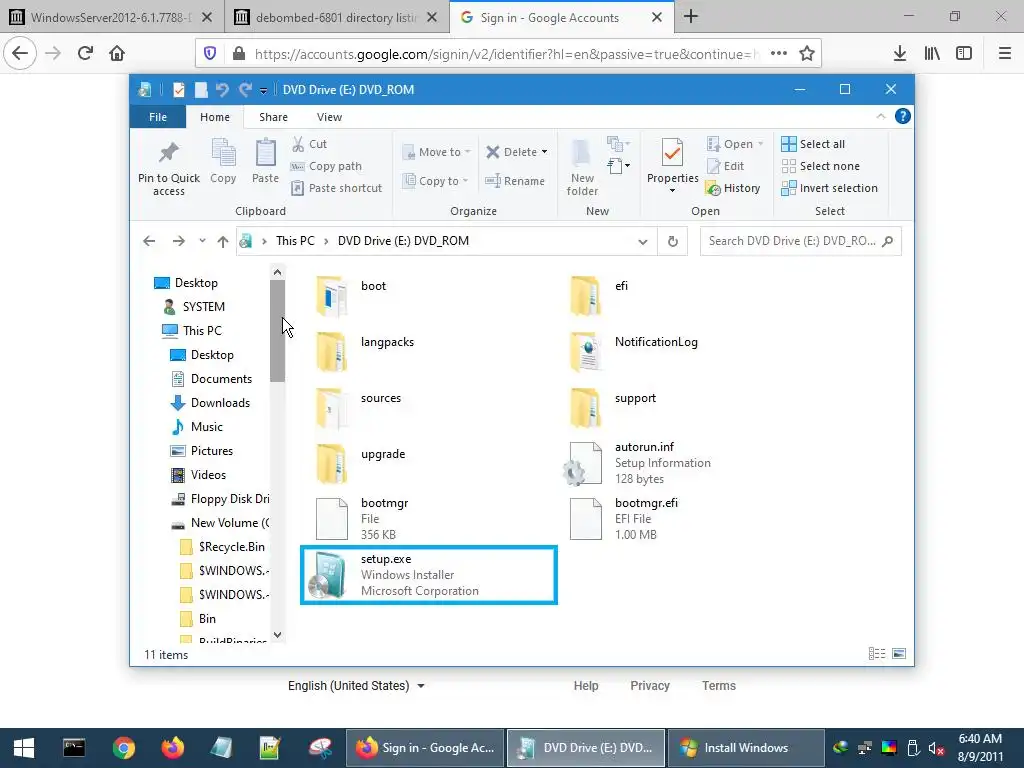Click the Search DVD Drive box

tap(800, 241)
